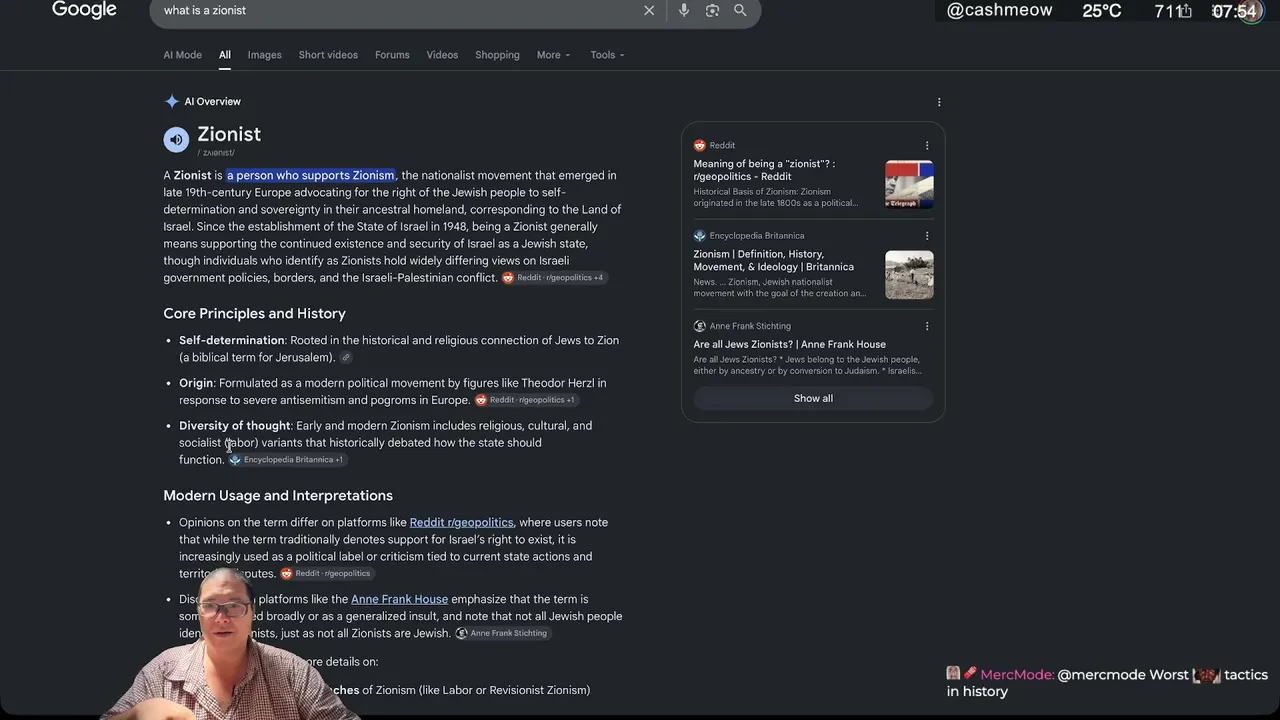This screenshot has height=720, width=1280.
Task: Click the 'Self-determination' bullet label
Action: [x=232, y=340]
